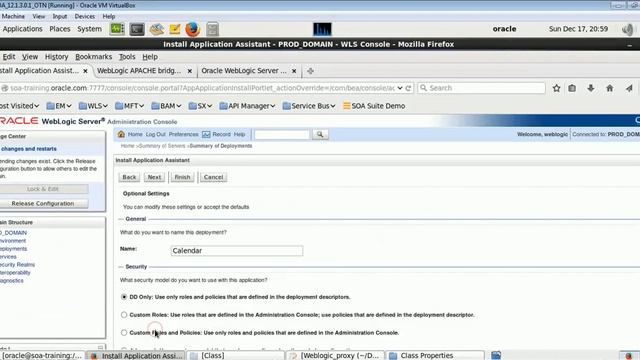Open the GNOME Applications menu
Screen dimensions: 640x360
pyautogui.click(x=22, y=29)
